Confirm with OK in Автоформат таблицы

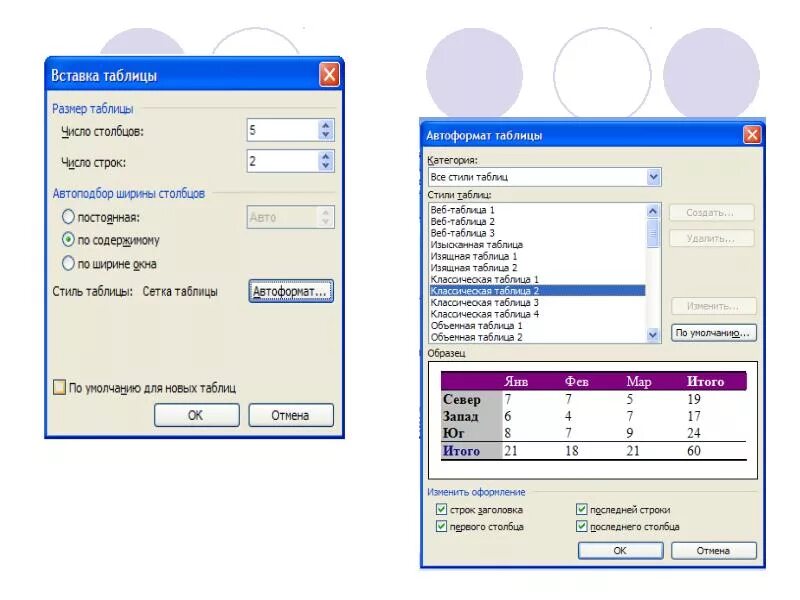tap(620, 551)
